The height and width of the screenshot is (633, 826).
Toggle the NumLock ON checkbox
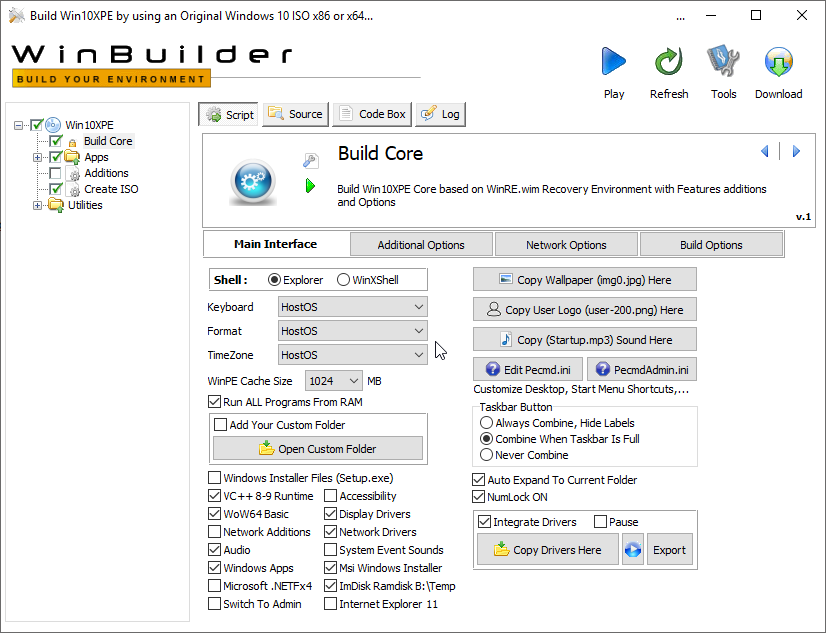478,497
